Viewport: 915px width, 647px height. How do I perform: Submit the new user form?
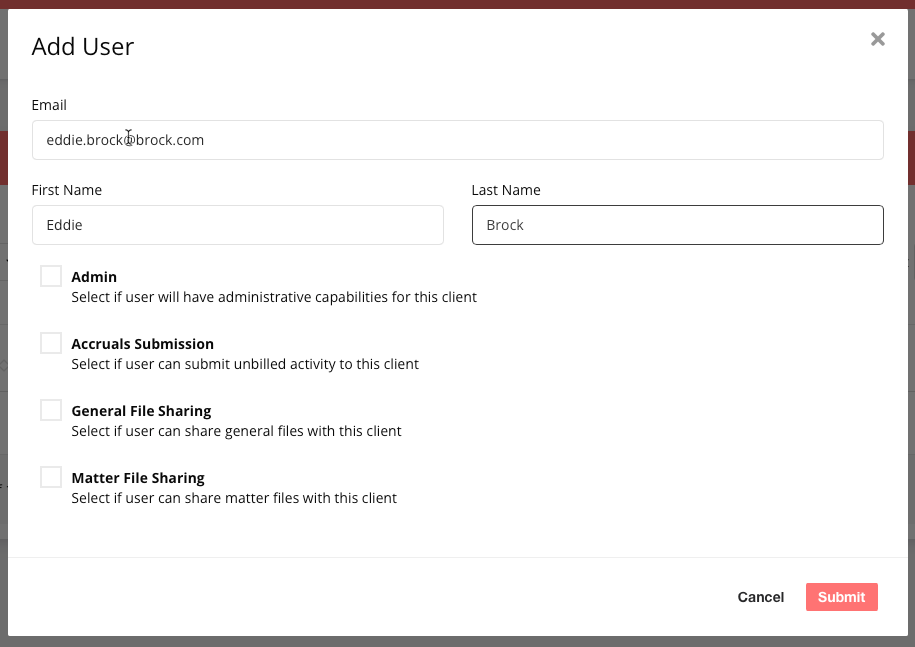pos(841,597)
